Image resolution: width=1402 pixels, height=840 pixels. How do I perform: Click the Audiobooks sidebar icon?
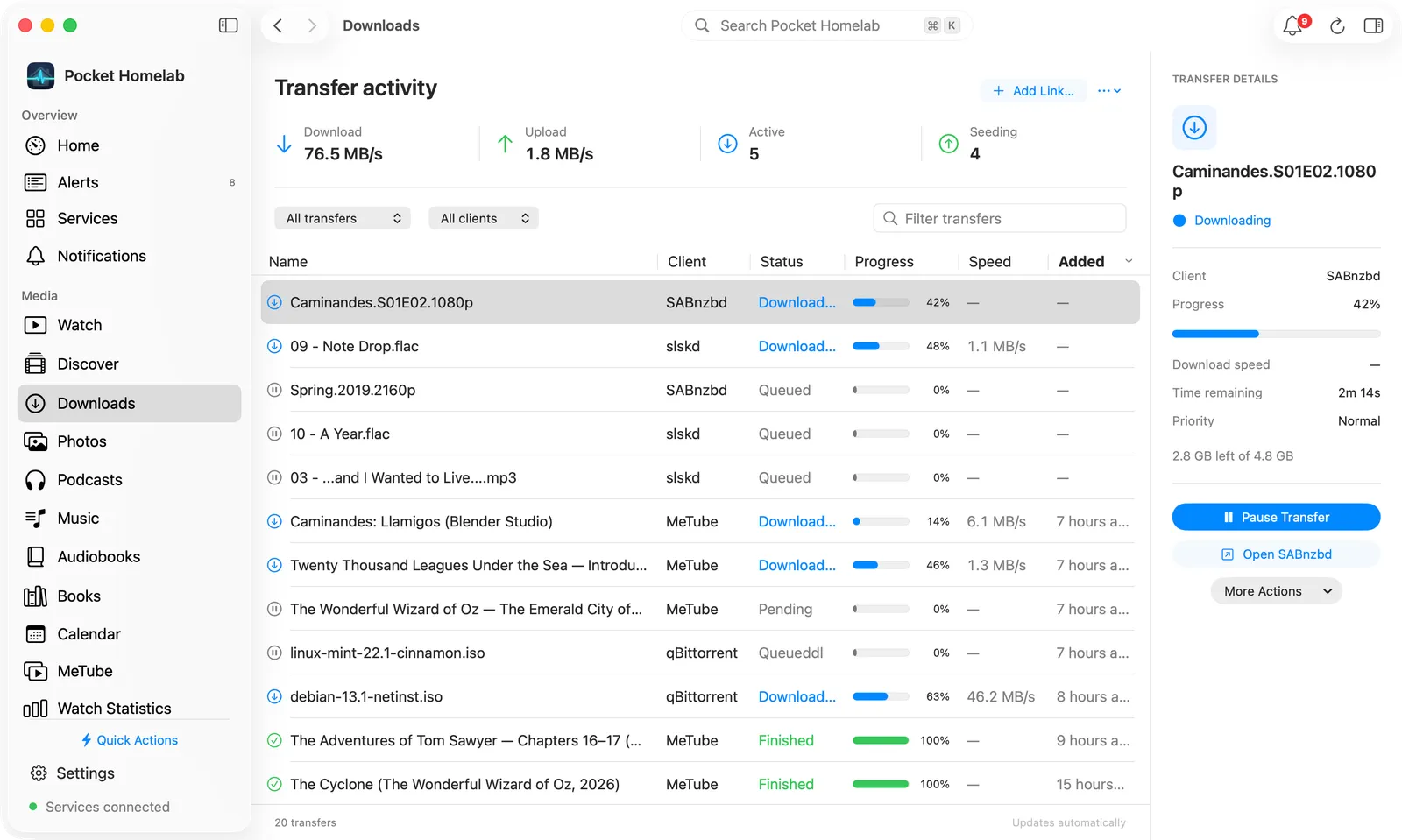35,556
